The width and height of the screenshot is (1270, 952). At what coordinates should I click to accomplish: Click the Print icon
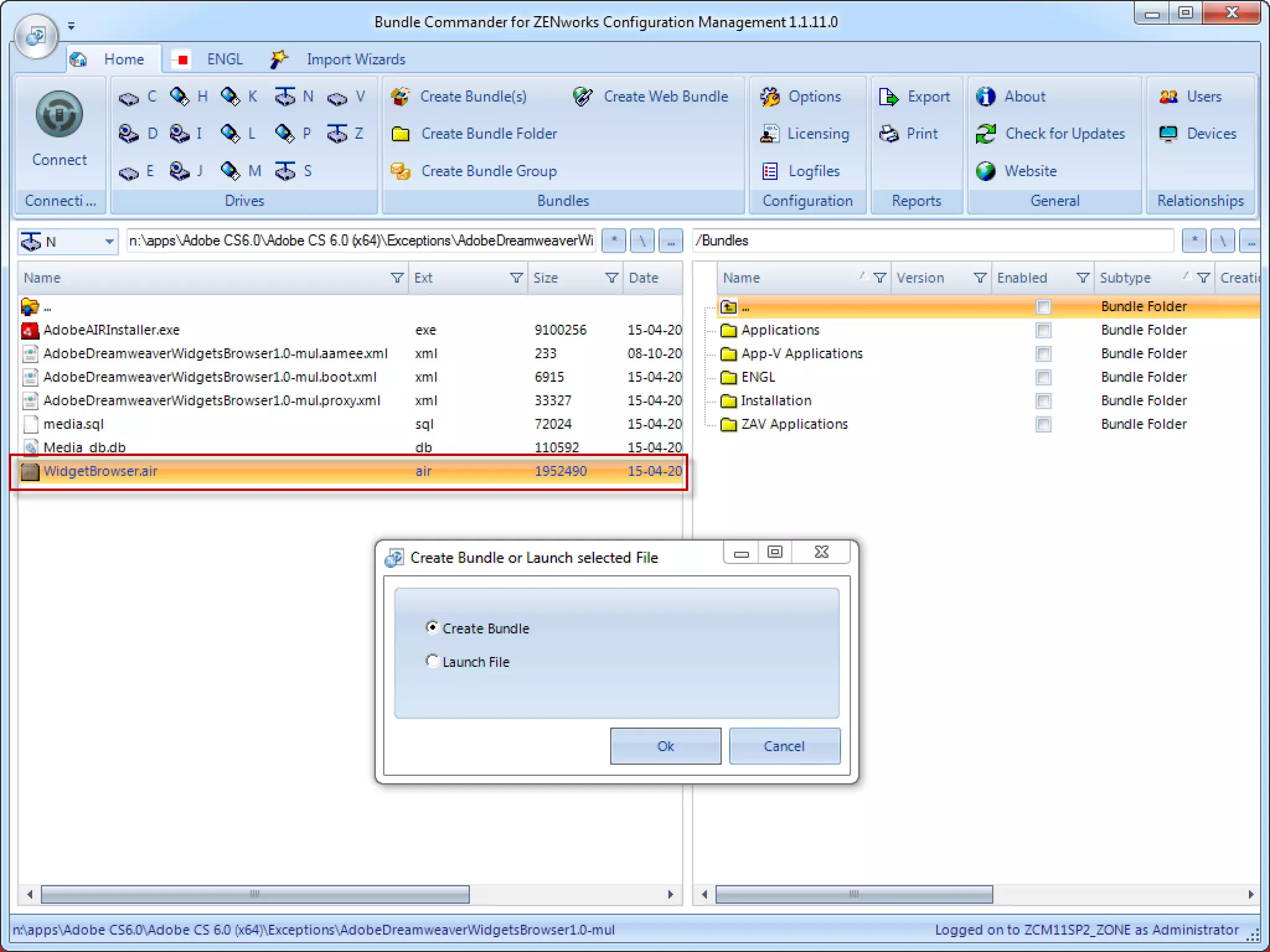[889, 134]
